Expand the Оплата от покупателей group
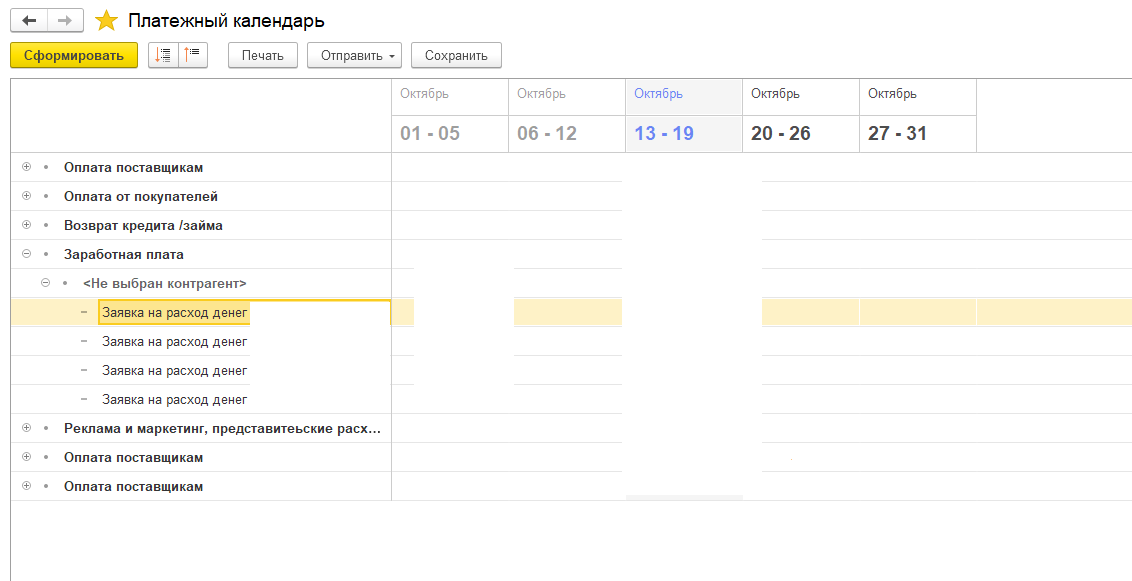1132x581 pixels. click(27, 196)
